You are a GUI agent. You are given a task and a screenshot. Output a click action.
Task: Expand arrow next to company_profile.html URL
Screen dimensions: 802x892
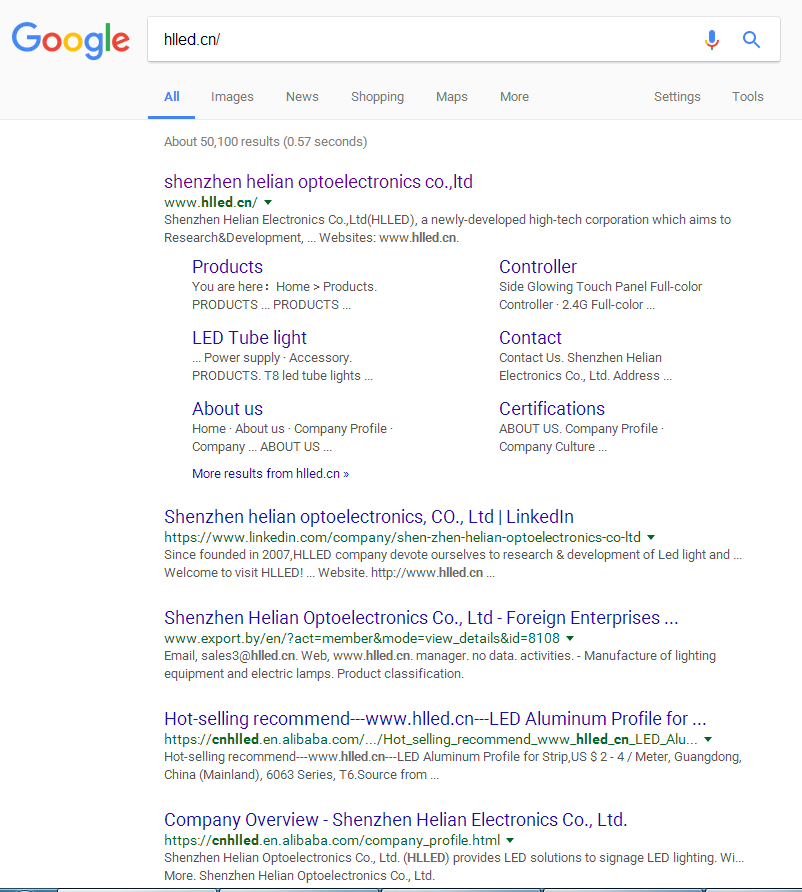coord(510,840)
